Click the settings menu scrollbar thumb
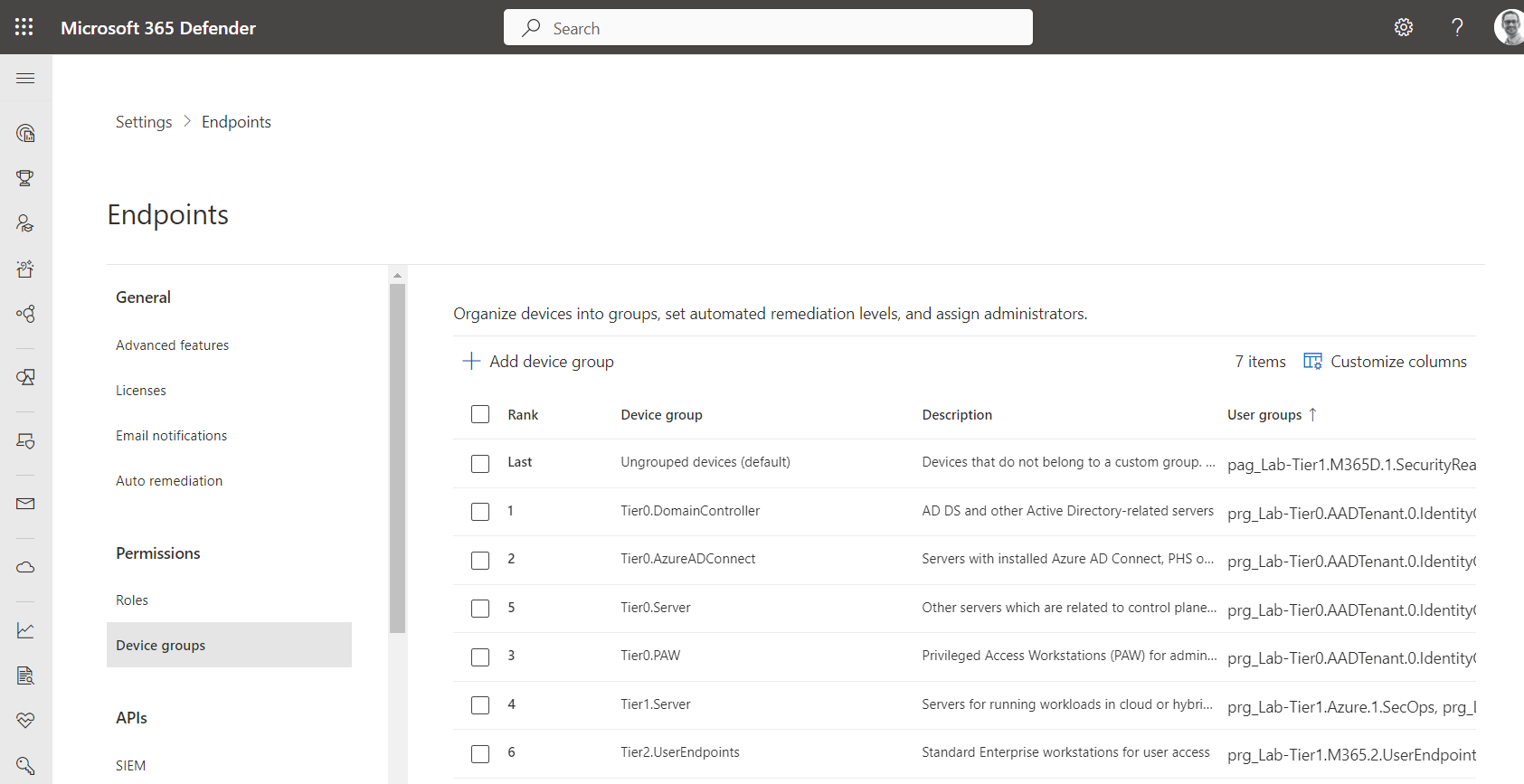 coord(397,458)
